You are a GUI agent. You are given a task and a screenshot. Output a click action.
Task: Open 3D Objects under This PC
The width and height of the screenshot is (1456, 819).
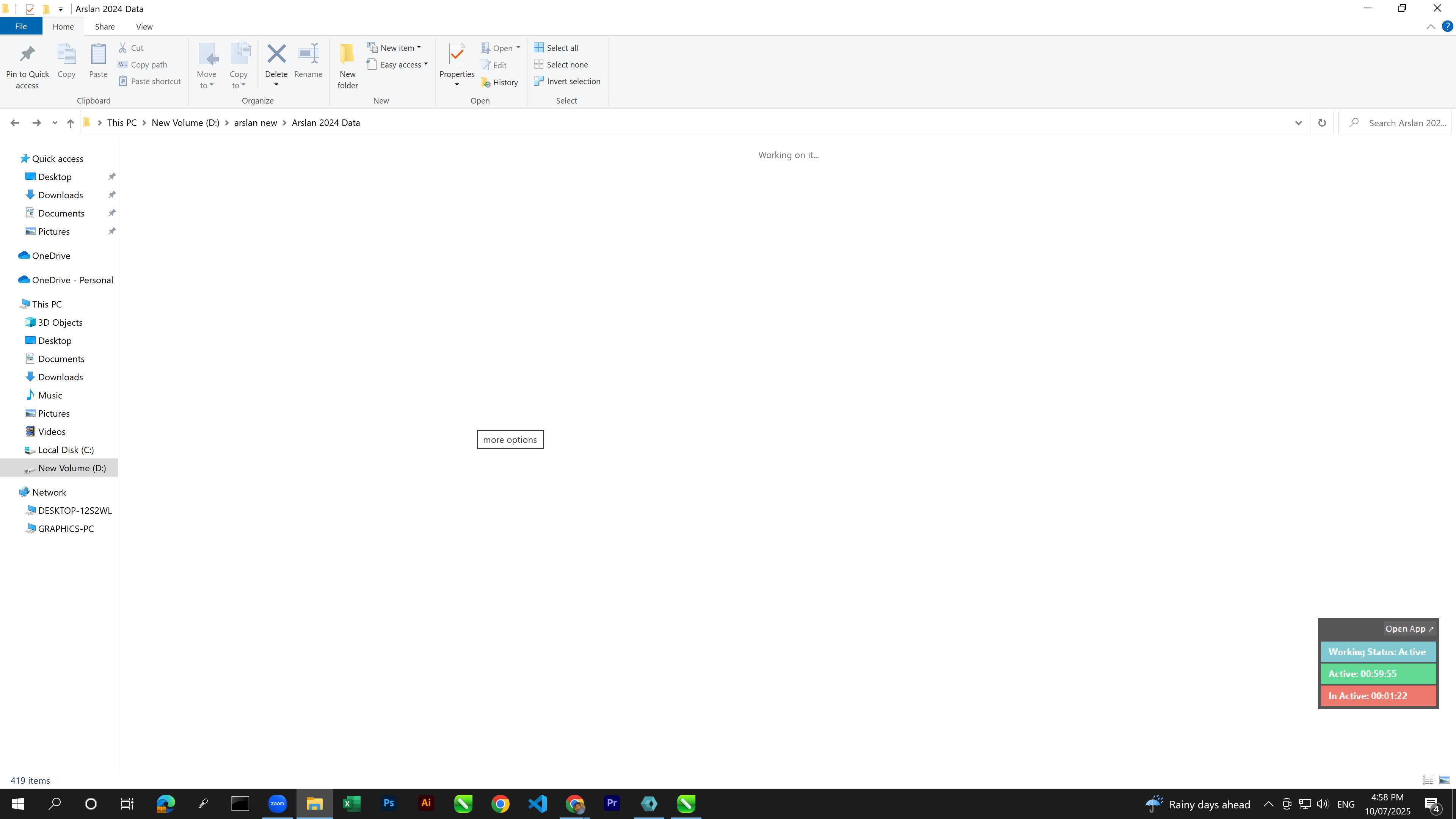coord(61,322)
